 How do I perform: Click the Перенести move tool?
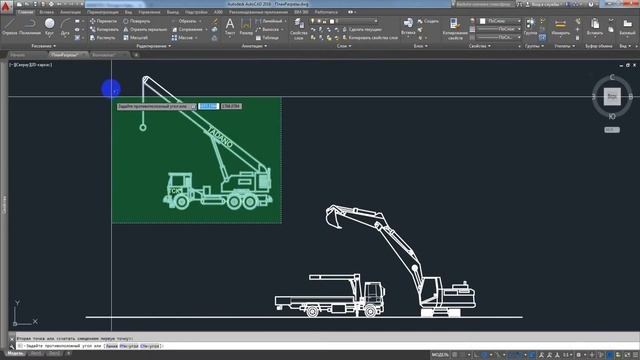pyautogui.click(x=103, y=21)
